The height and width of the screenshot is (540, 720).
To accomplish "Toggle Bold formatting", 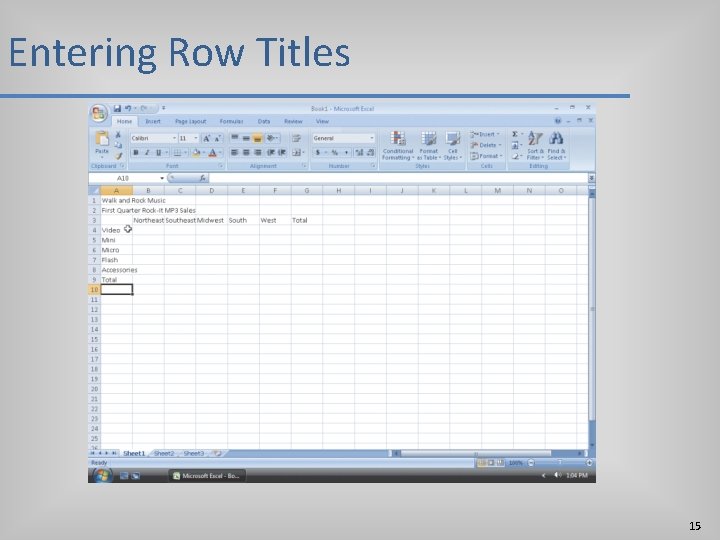I will coord(135,152).
